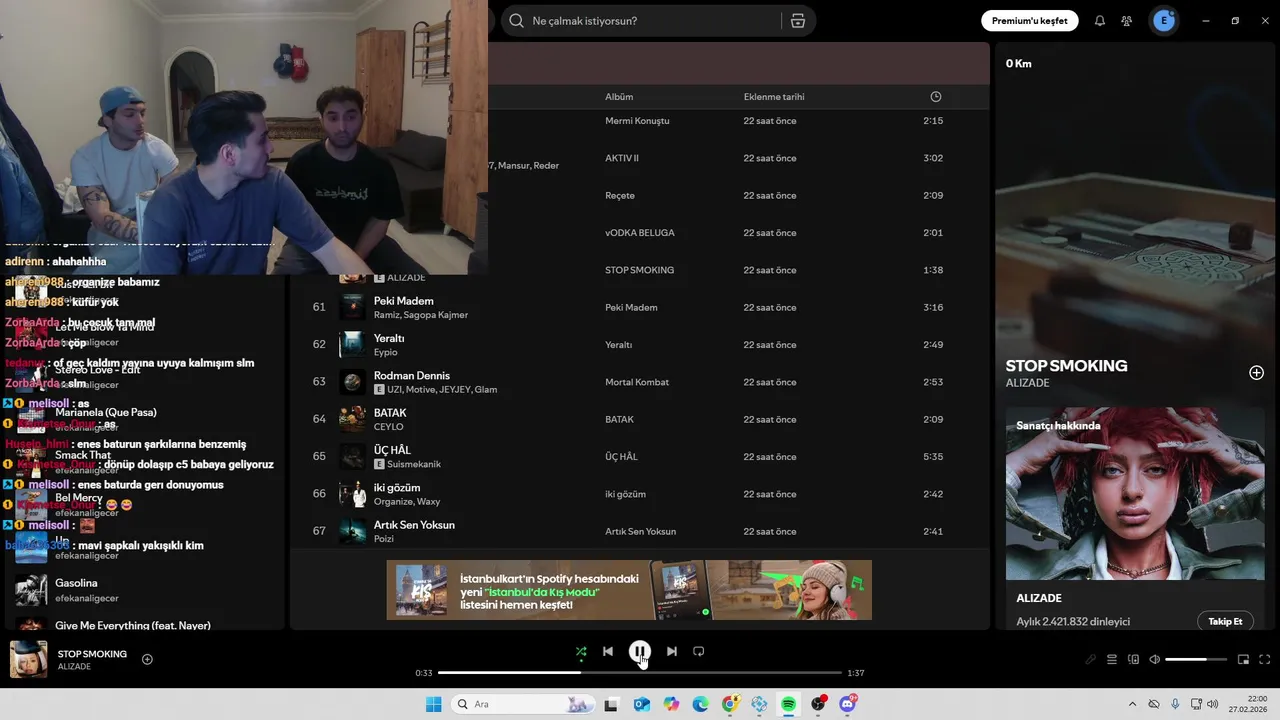
Task: Open Task View on the taskbar
Action: [x=611, y=704]
